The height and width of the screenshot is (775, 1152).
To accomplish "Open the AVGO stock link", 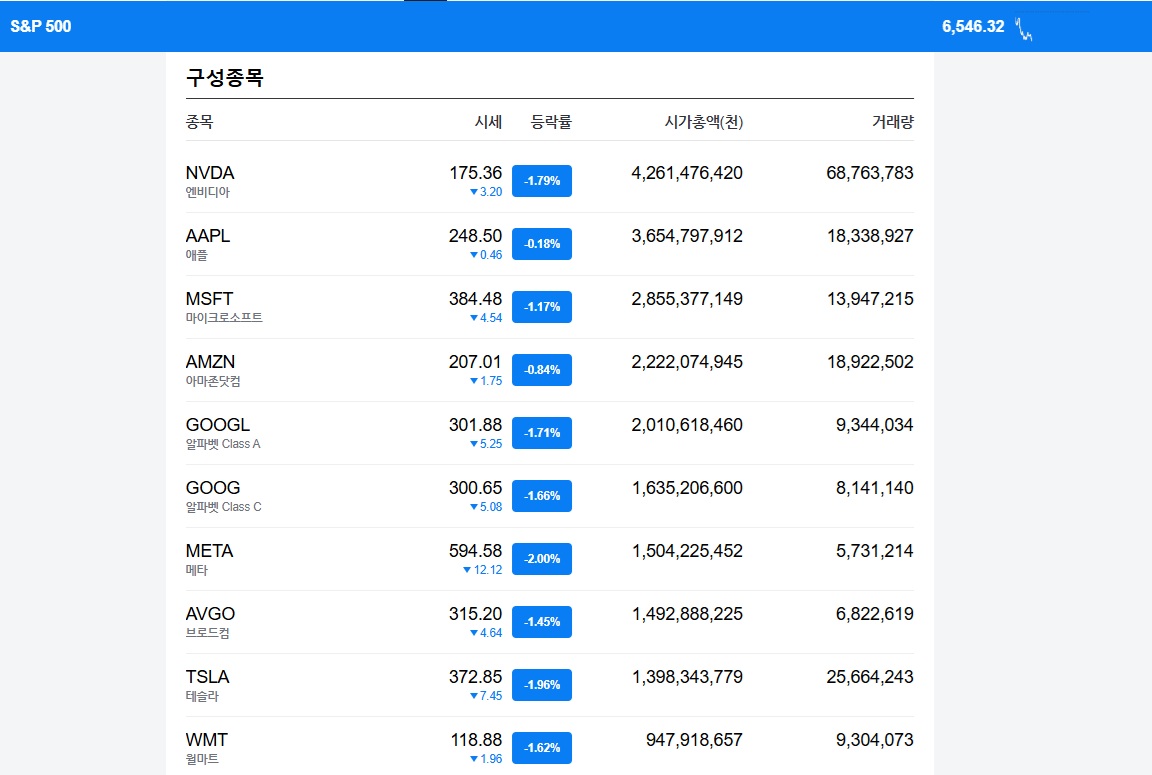I will 210,614.
